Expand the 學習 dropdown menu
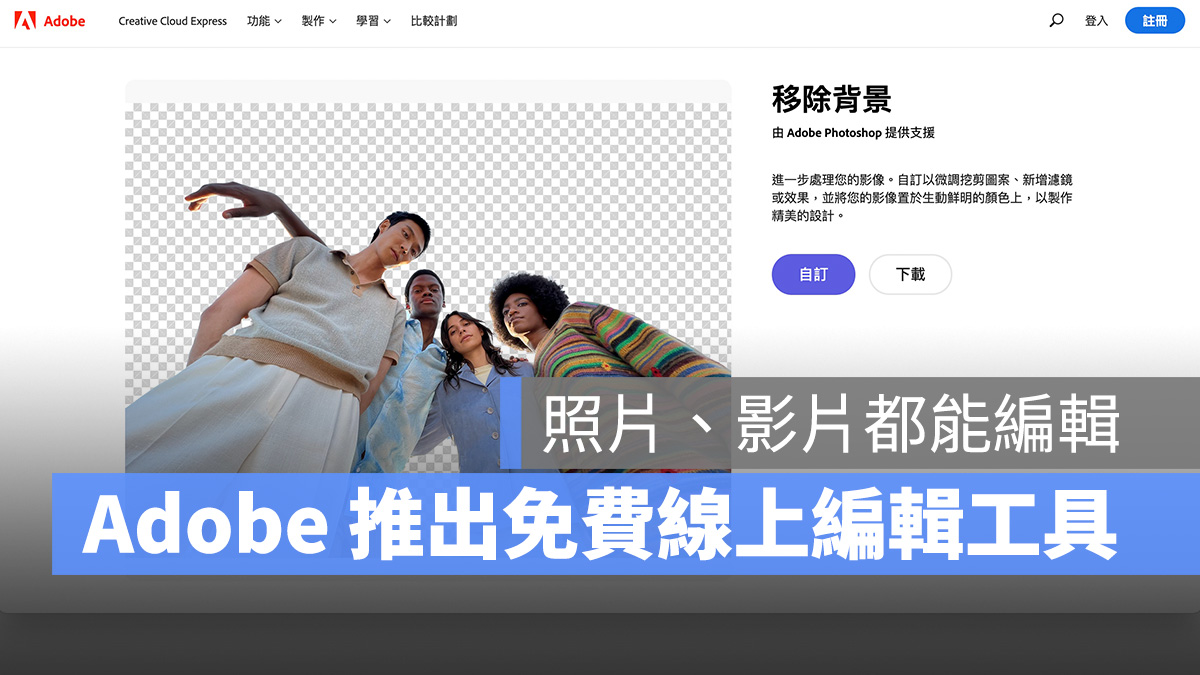Image resolution: width=1200 pixels, height=675 pixels. click(x=373, y=21)
